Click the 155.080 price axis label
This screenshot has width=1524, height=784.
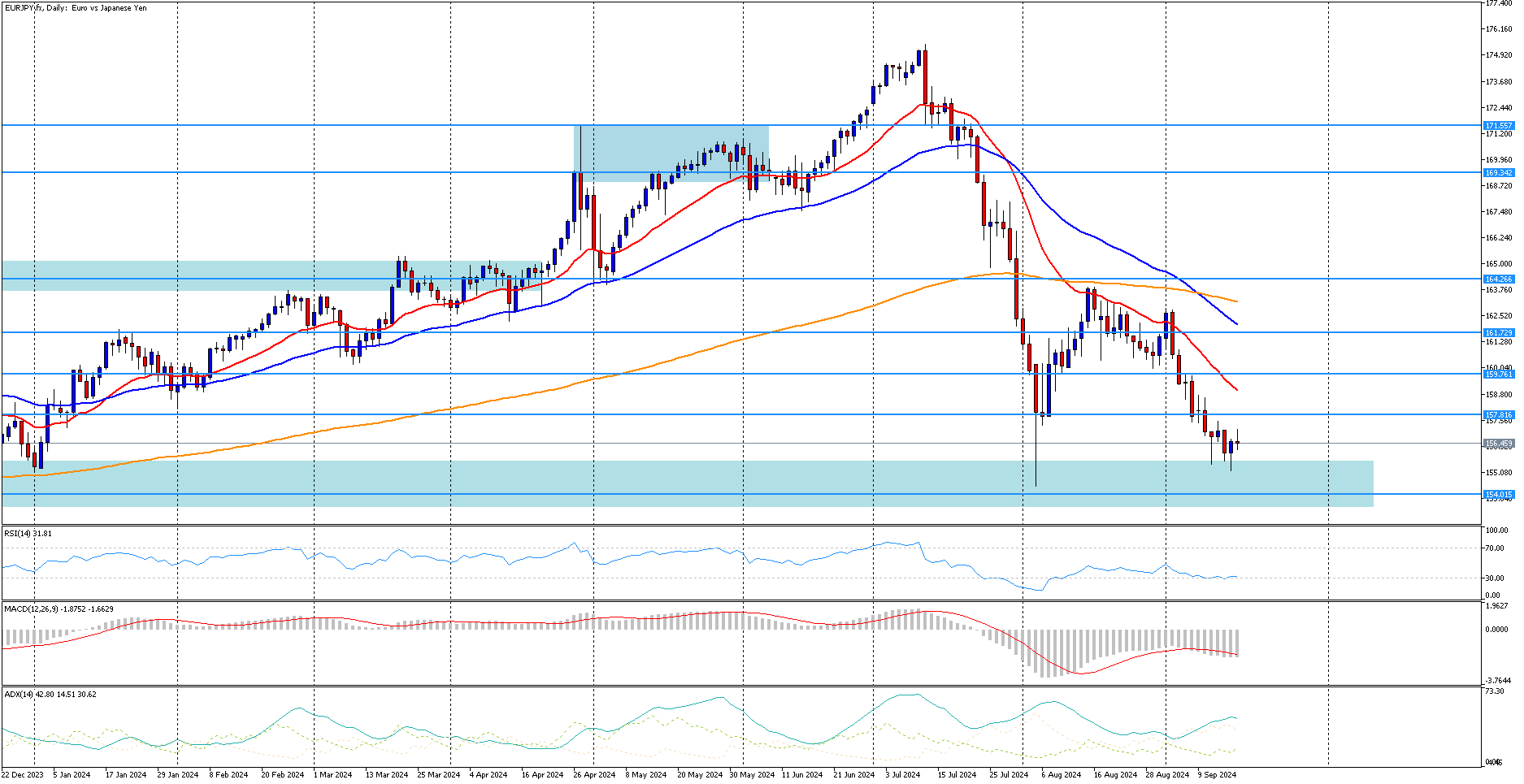coord(1499,473)
